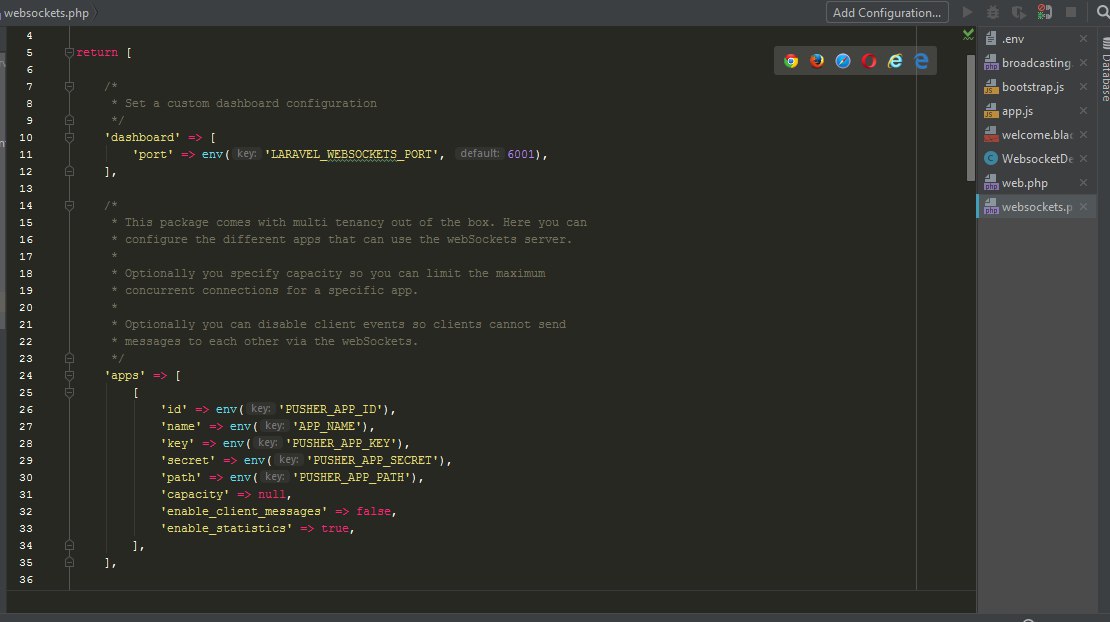
Task: Click the 'LARAVEL_WEBSOCKETS_PORT' string
Action: point(351,154)
